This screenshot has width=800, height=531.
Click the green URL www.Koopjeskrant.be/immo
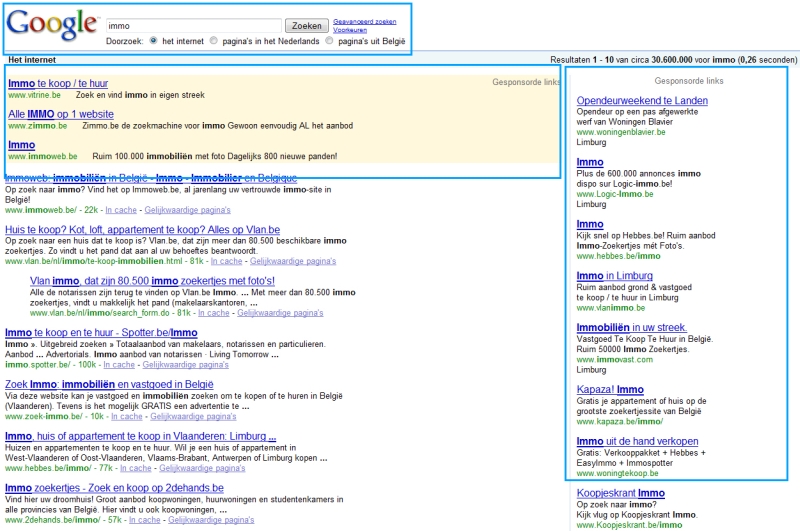[629, 525]
